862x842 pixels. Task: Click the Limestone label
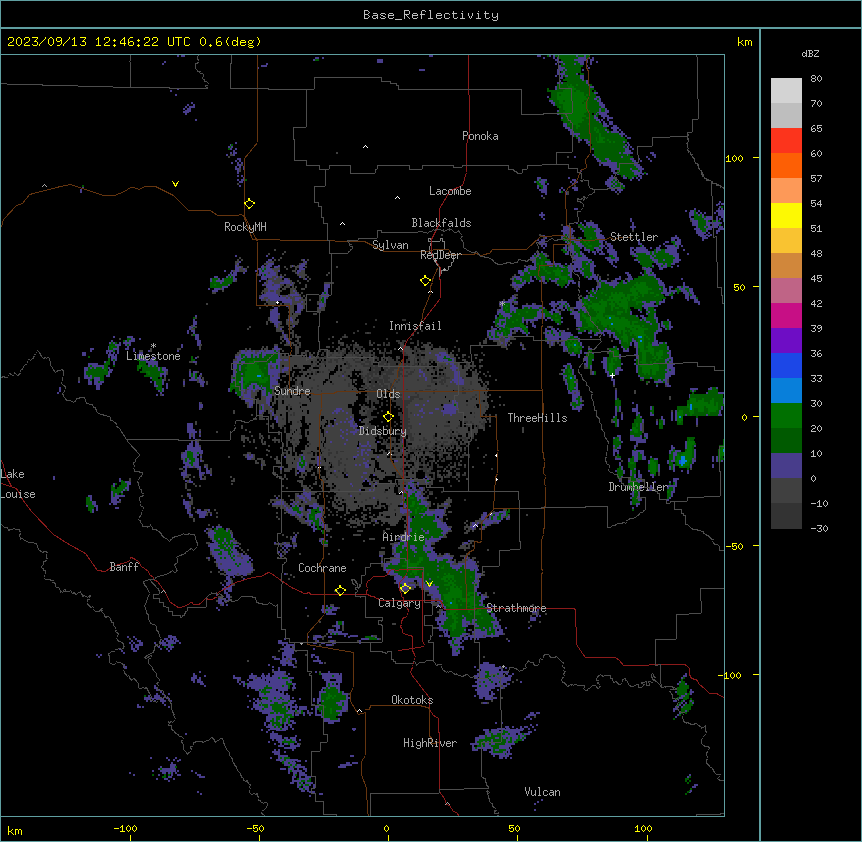tap(153, 356)
